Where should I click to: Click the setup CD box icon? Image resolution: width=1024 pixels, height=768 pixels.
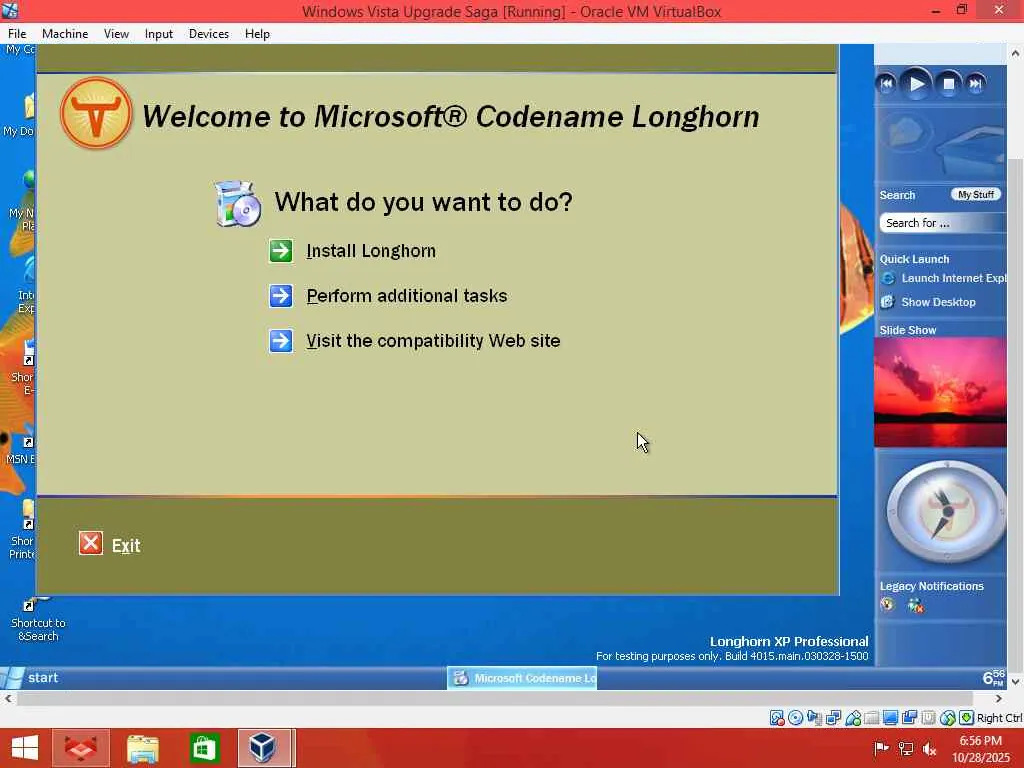tap(238, 204)
